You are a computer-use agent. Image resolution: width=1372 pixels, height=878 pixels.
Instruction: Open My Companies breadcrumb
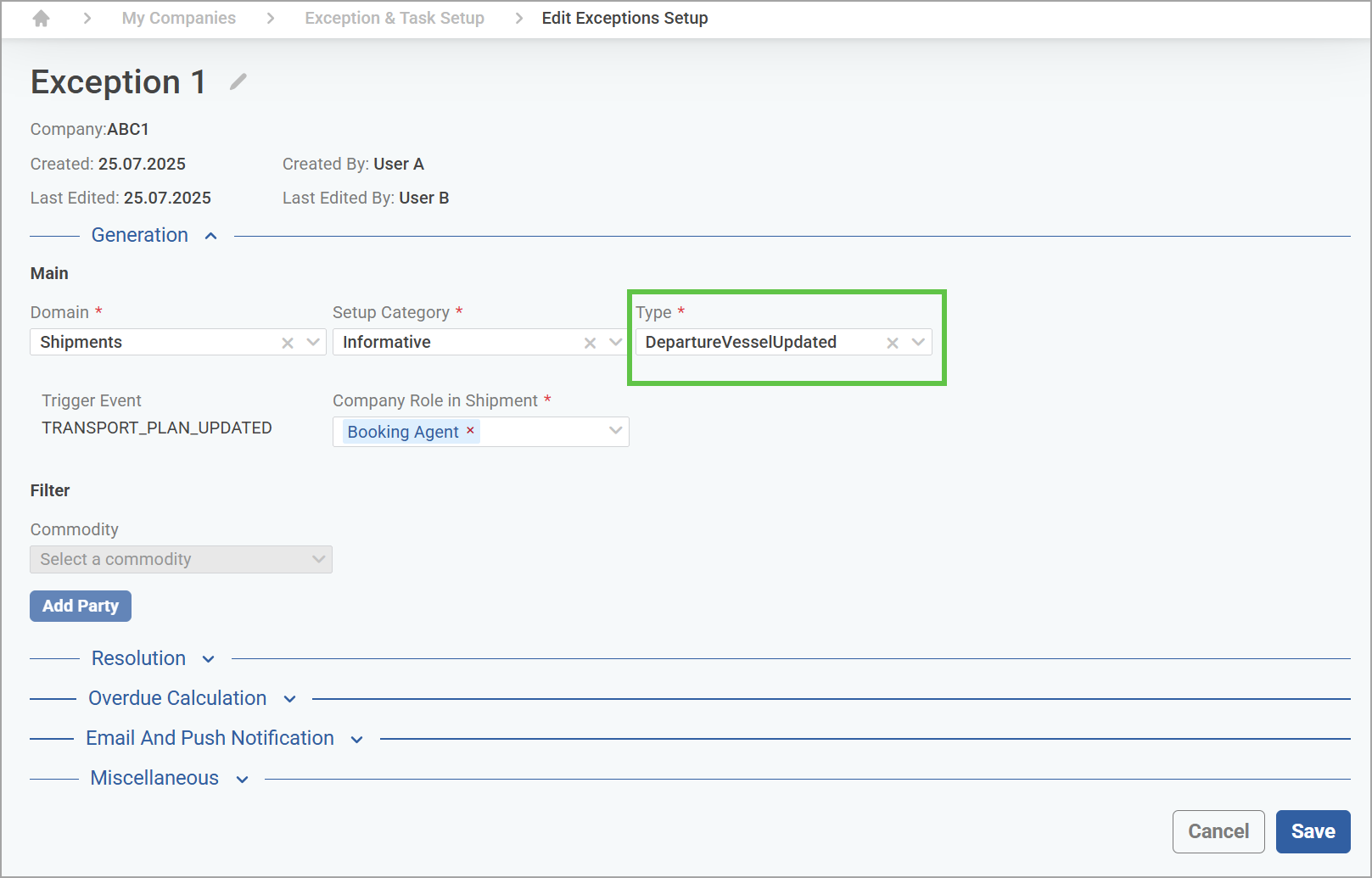(x=179, y=18)
